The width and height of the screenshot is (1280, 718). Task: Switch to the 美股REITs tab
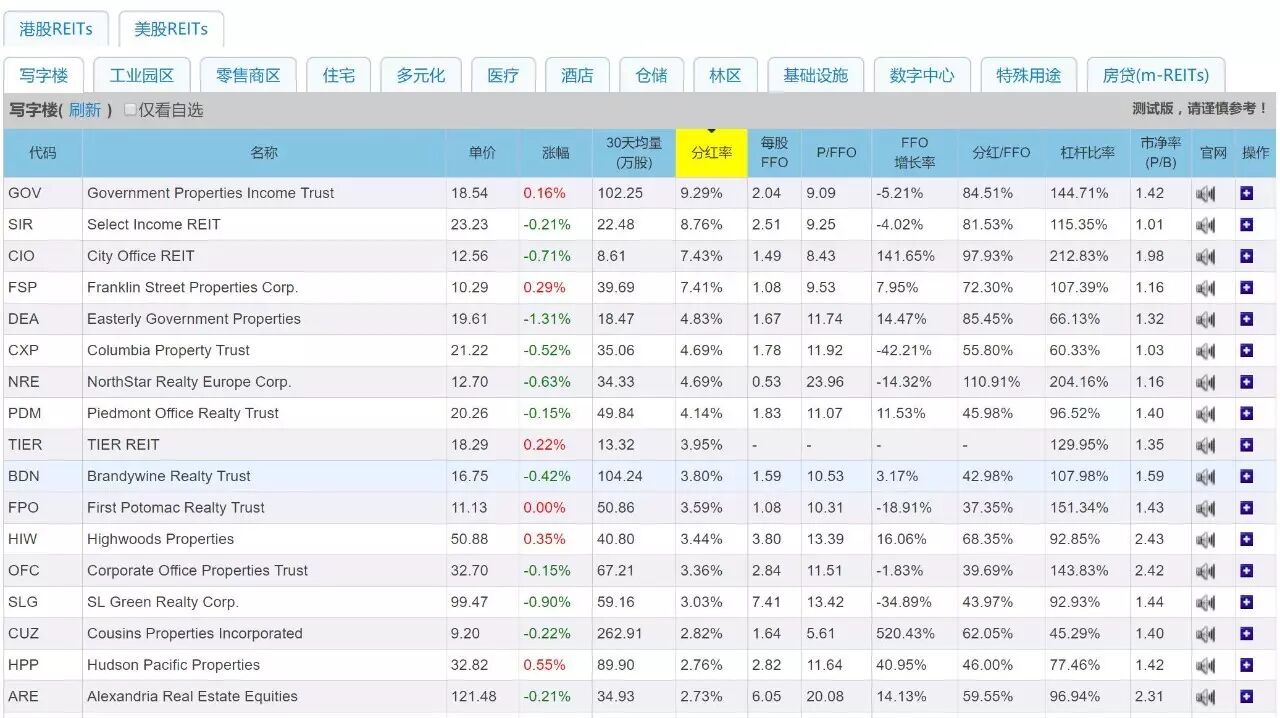[x=171, y=29]
